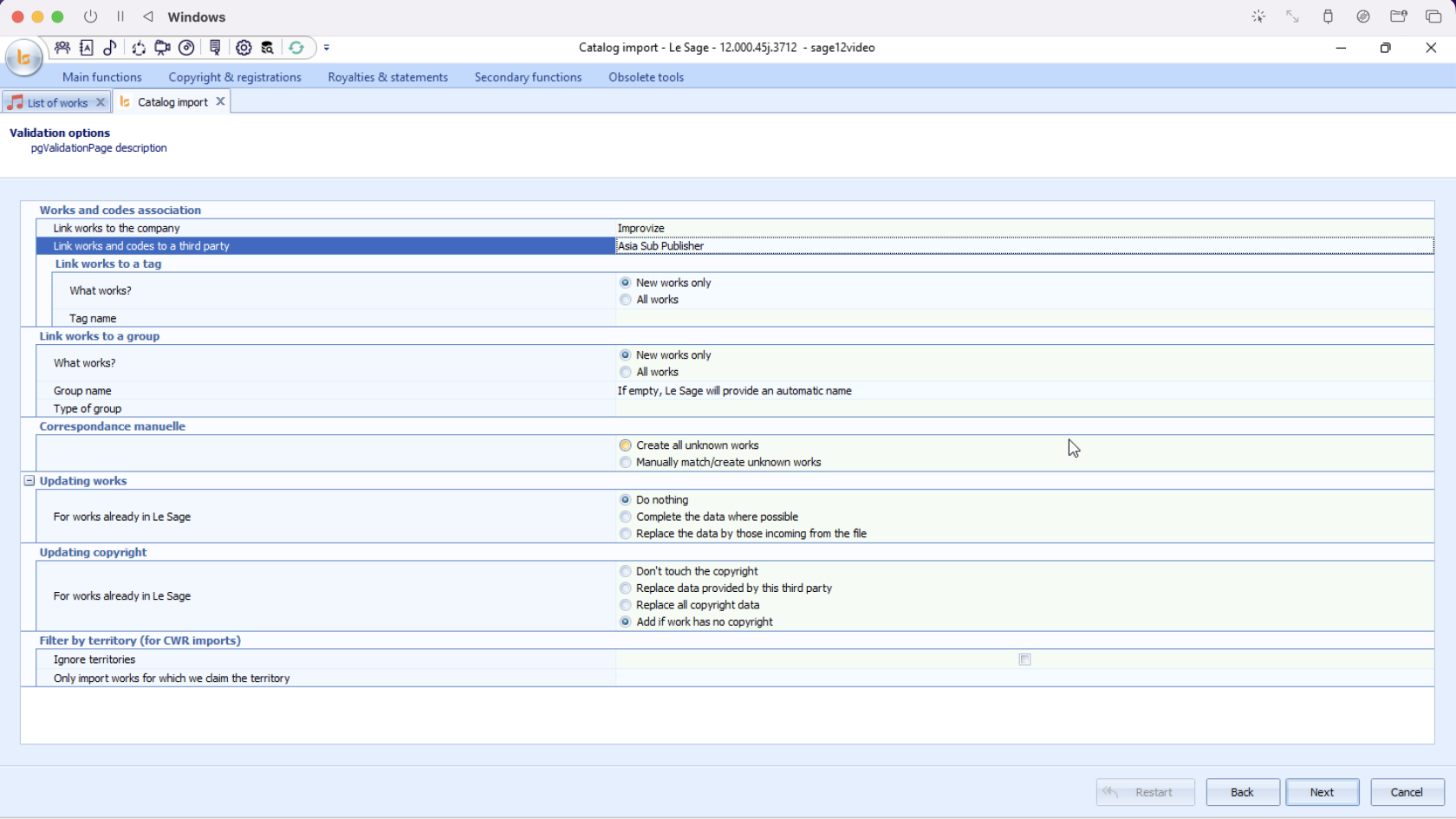
Task: Click the VM power icon in title bar
Action: pyautogui.click(x=90, y=16)
